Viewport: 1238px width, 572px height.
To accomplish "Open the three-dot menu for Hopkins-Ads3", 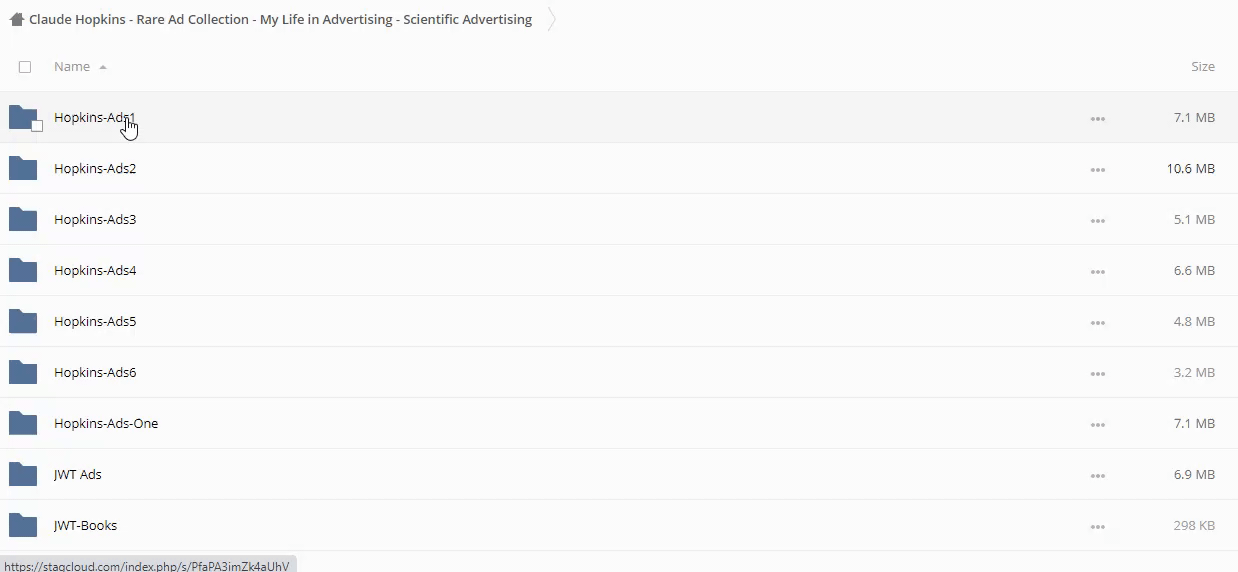I will click(x=1097, y=220).
